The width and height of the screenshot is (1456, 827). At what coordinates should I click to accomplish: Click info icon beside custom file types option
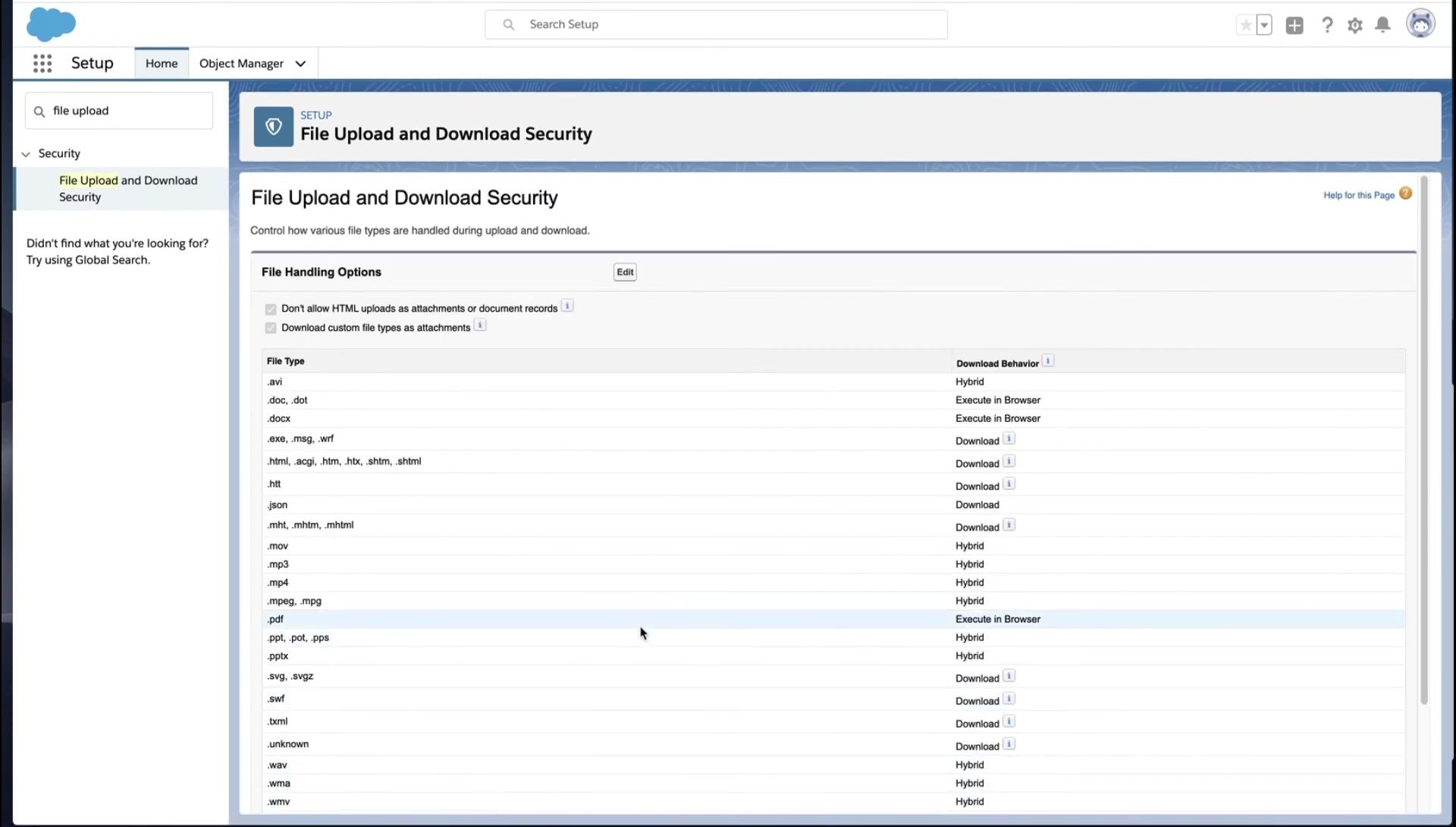(x=480, y=325)
